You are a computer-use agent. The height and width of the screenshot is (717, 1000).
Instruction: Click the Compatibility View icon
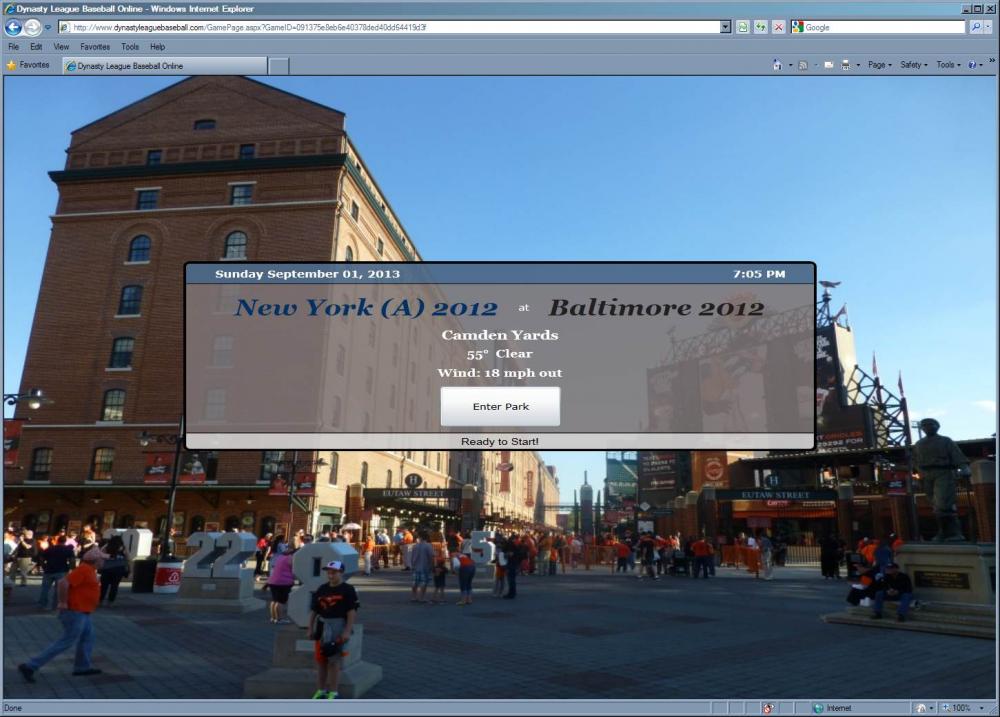(x=743, y=27)
